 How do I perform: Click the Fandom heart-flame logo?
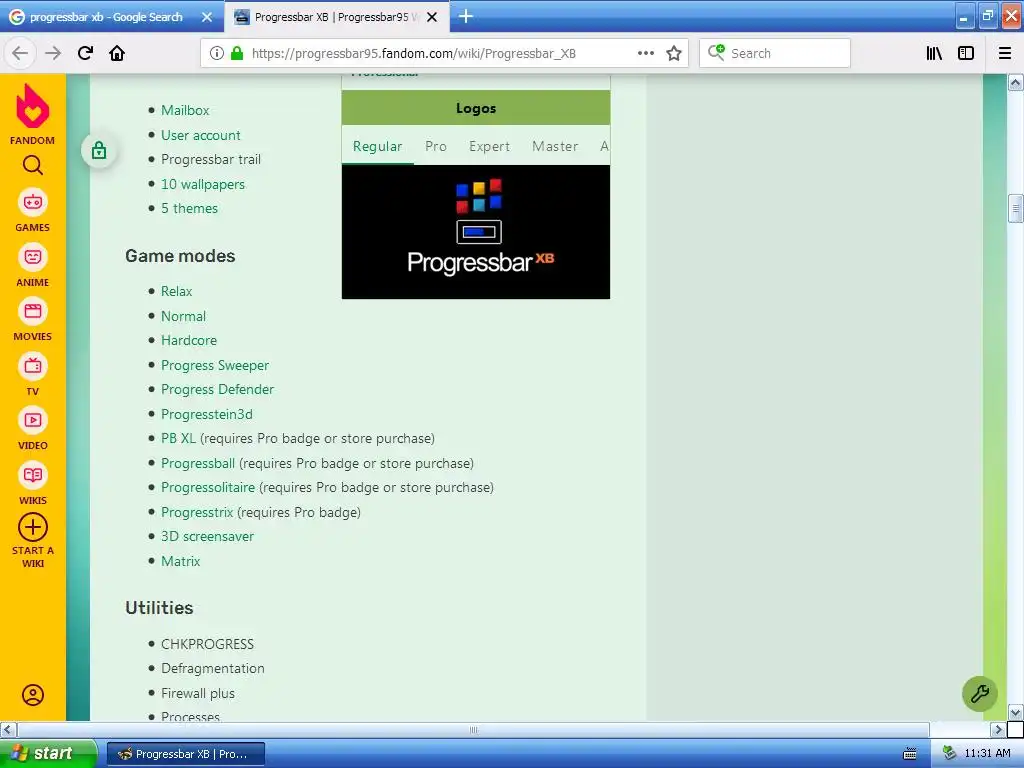(33, 106)
